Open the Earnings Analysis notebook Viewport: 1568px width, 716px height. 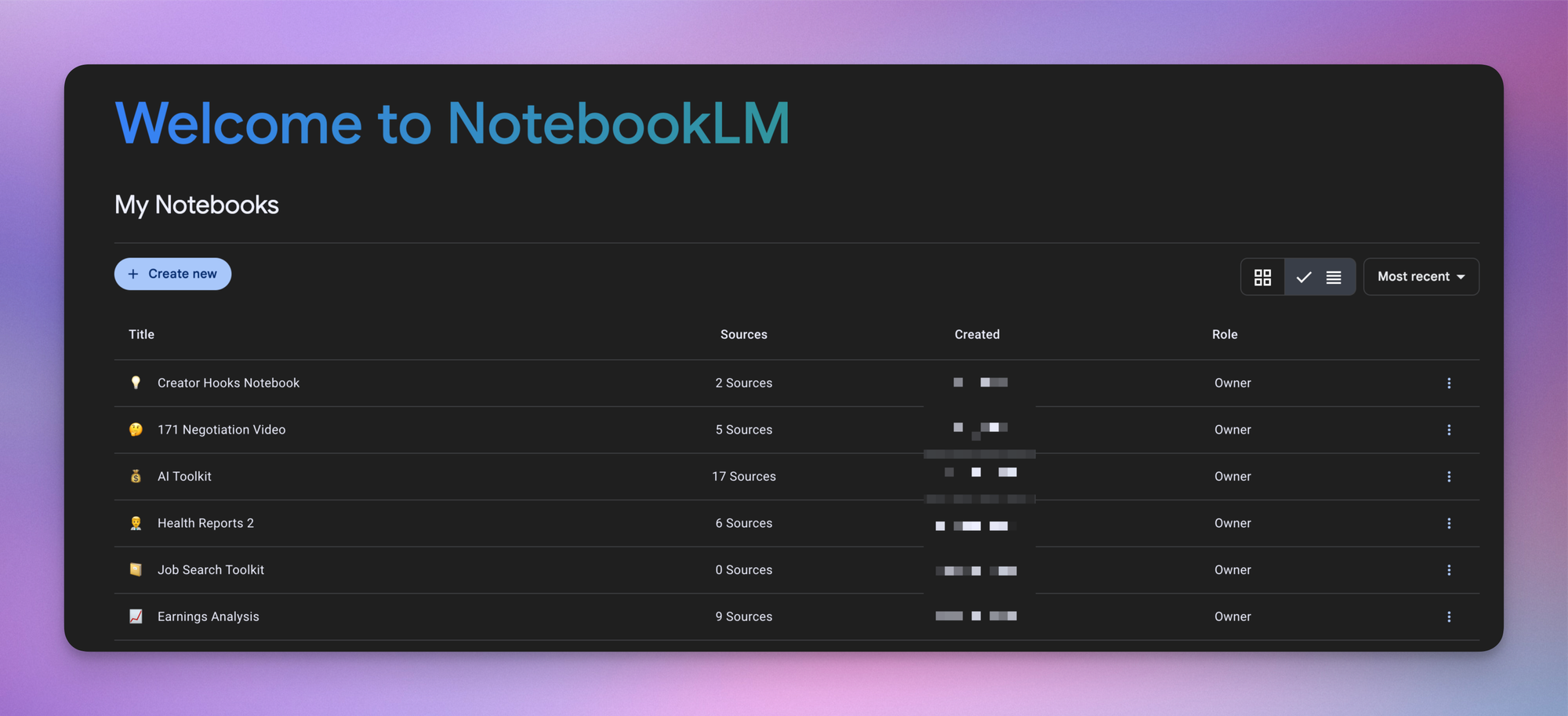click(208, 616)
